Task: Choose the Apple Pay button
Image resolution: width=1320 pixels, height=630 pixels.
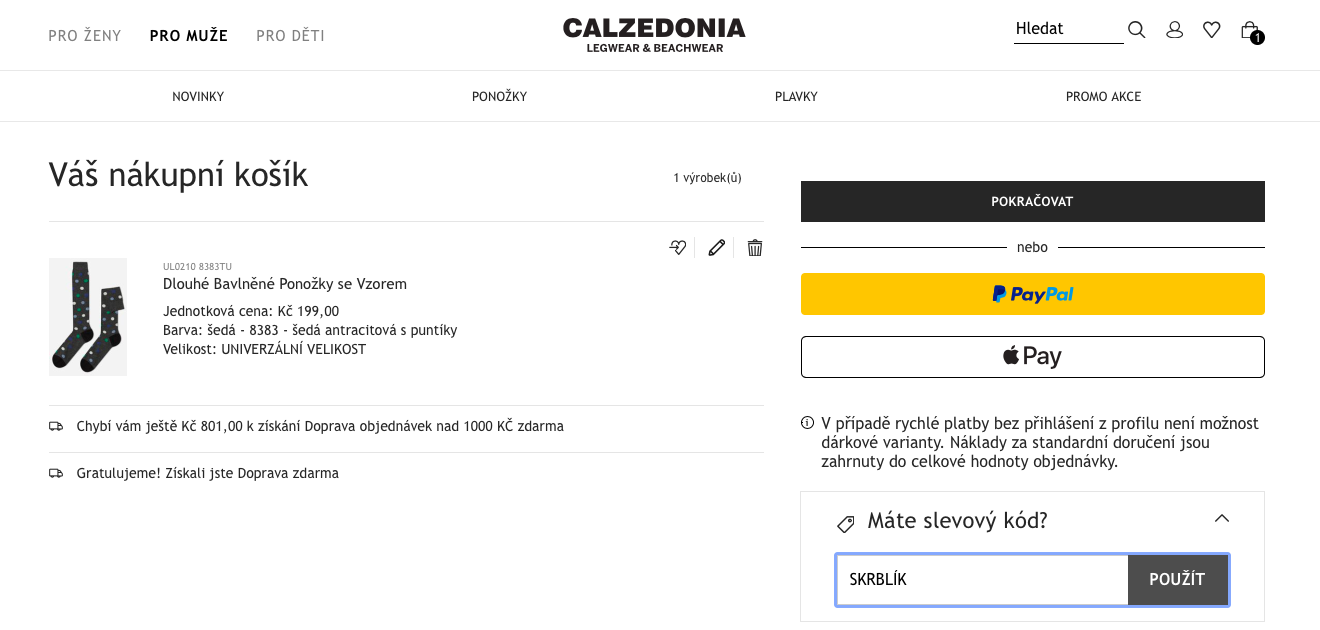Action: tap(1033, 357)
